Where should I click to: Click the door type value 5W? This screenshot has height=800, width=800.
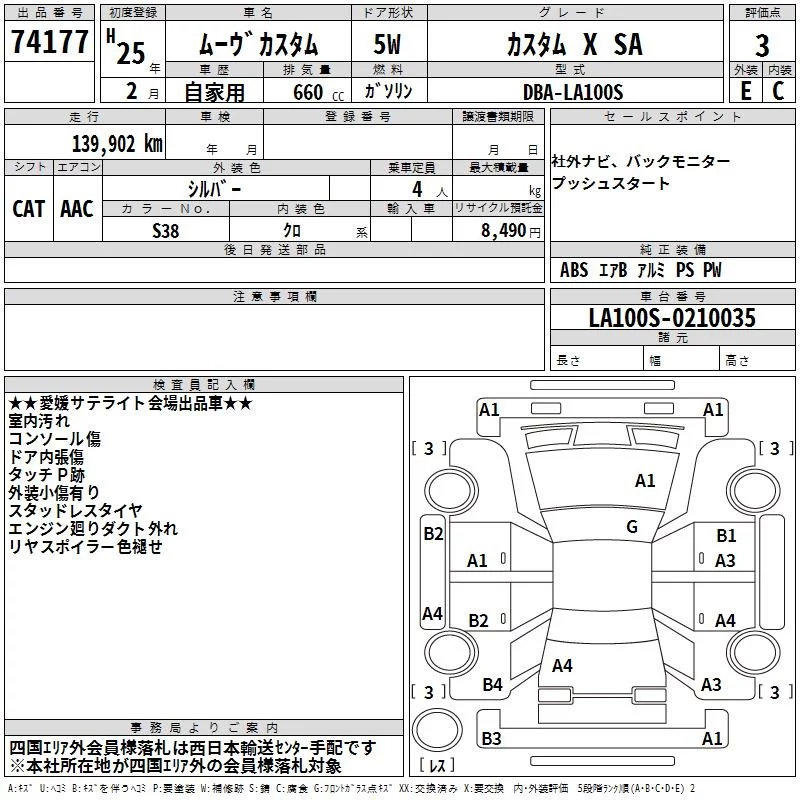(x=387, y=44)
